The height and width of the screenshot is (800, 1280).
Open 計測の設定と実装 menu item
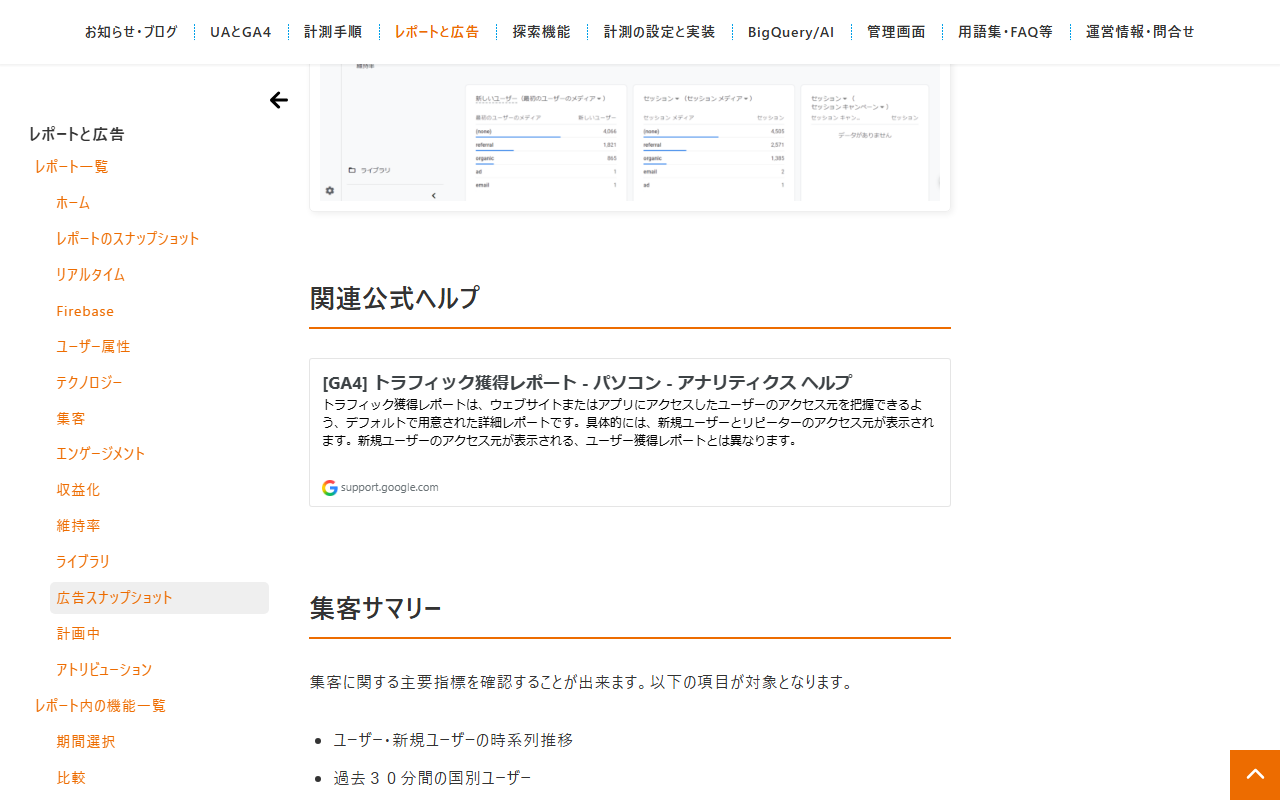tap(660, 32)
